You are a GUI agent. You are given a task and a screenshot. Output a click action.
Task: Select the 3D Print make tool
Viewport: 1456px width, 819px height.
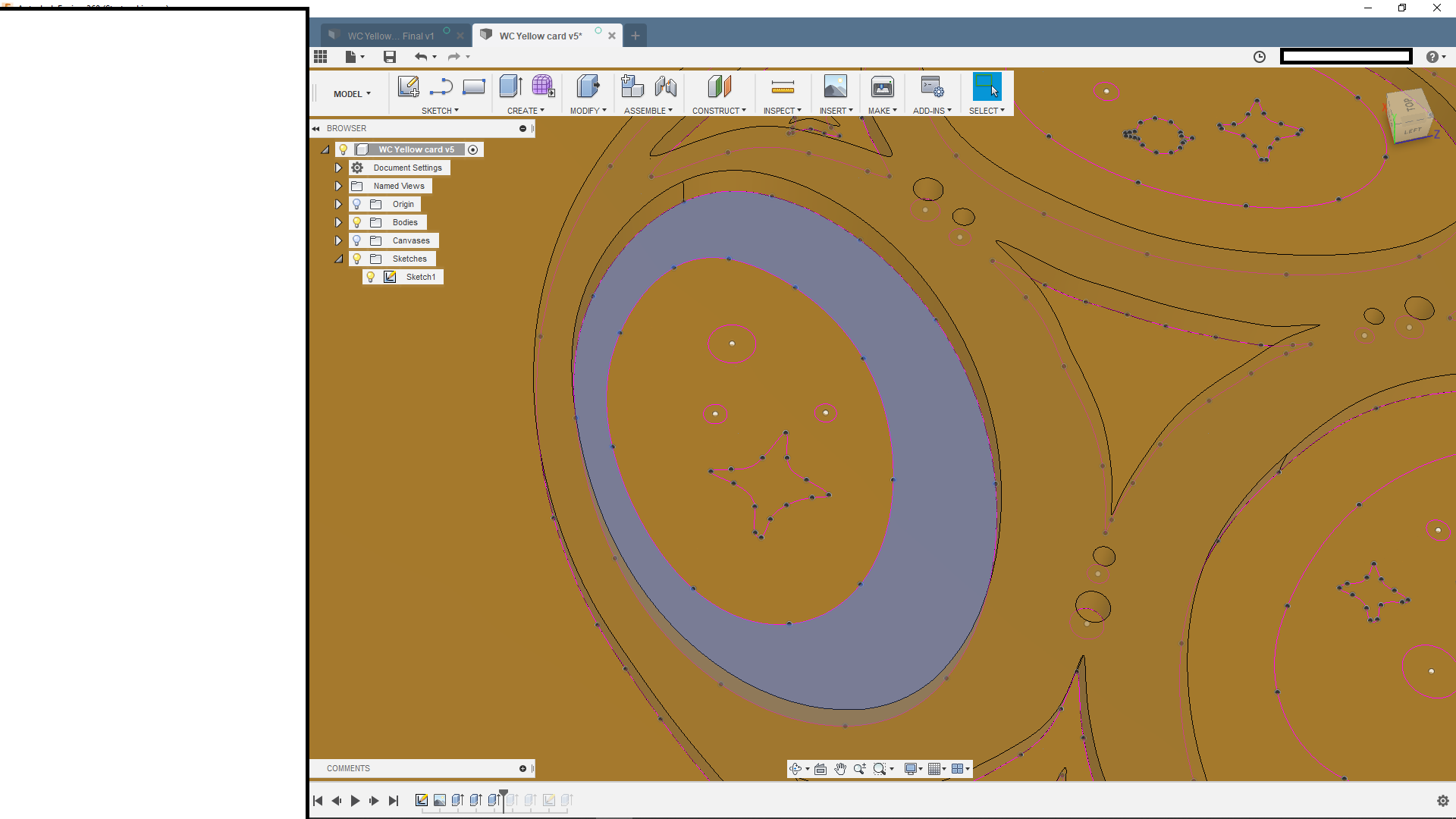(x=883, y=86)
